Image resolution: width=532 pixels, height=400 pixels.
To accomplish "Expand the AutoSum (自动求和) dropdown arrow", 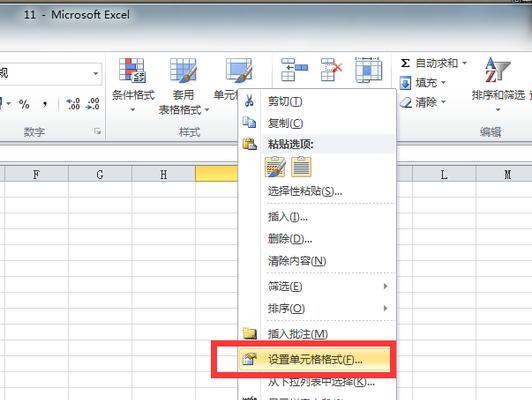I will (464, 63).
